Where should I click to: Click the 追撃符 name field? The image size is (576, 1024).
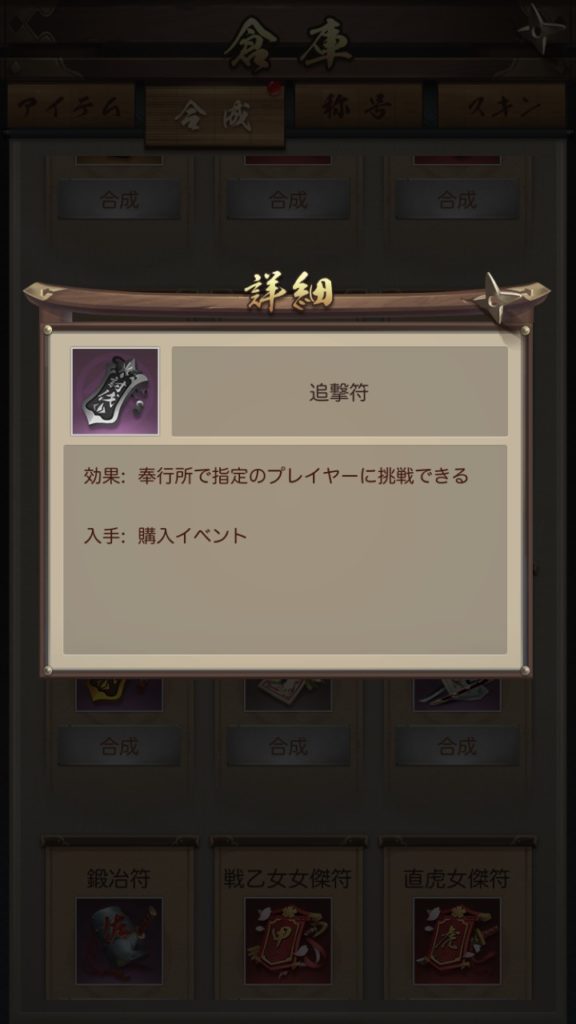[x=340, y=391]
